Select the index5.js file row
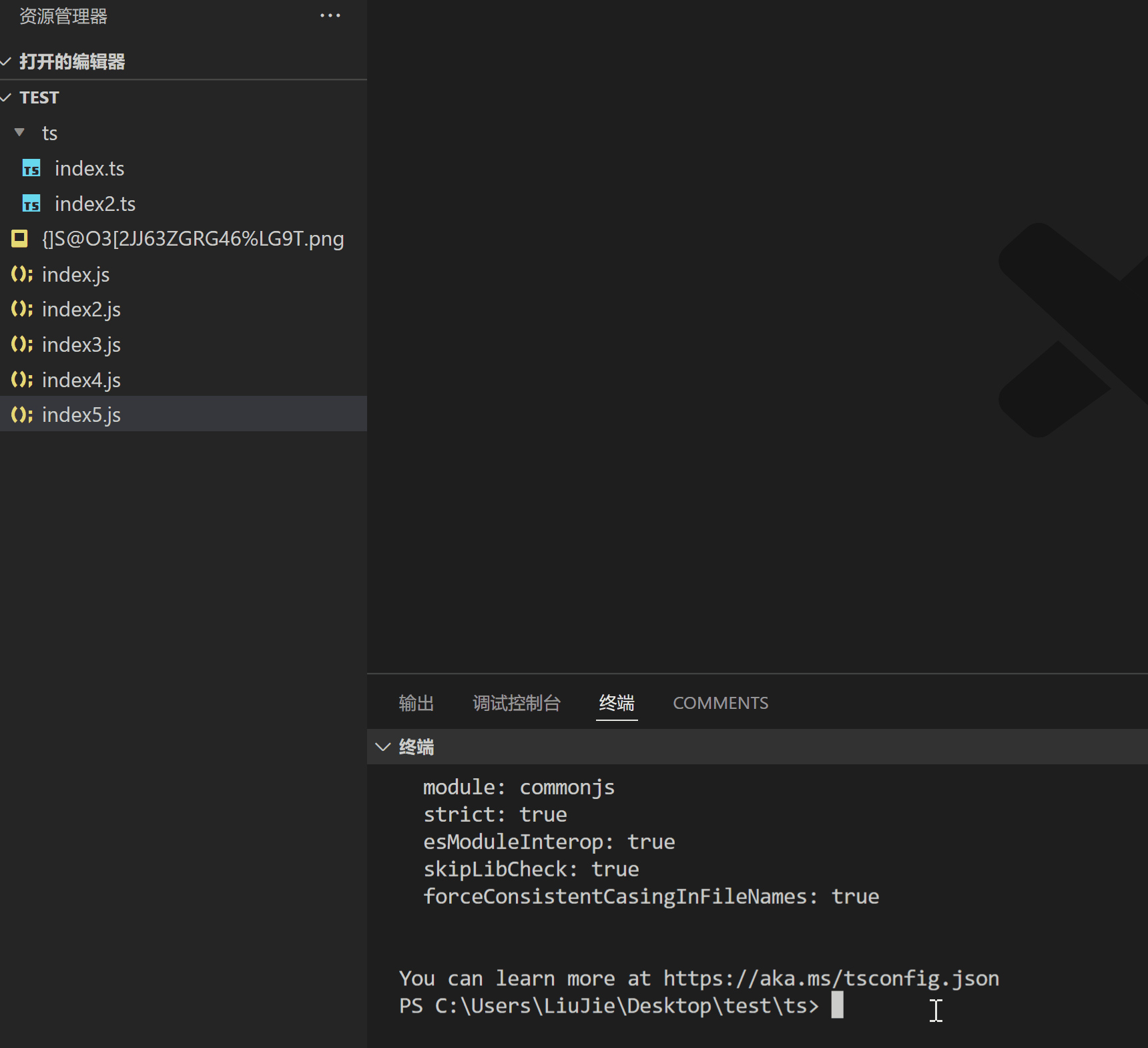1148x1048 pixels. click(x=184, y=414)
